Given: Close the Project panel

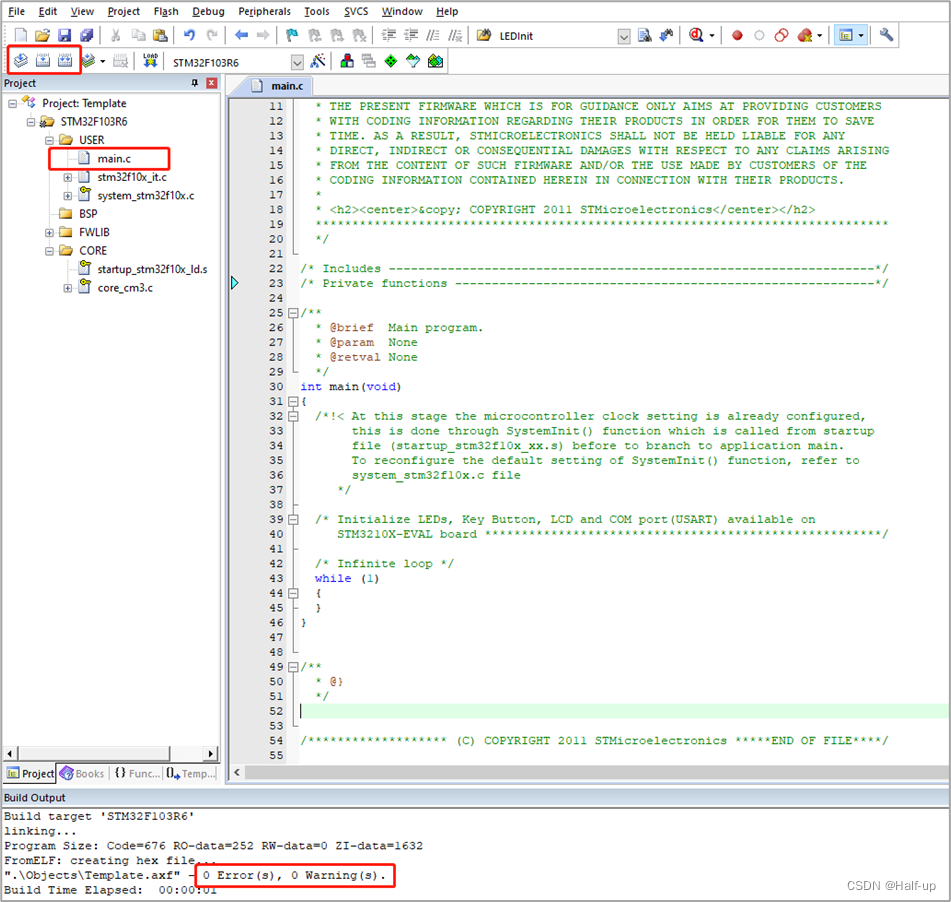Looking at the screenshot, I should pyautogui.click(x=212, y=83).
